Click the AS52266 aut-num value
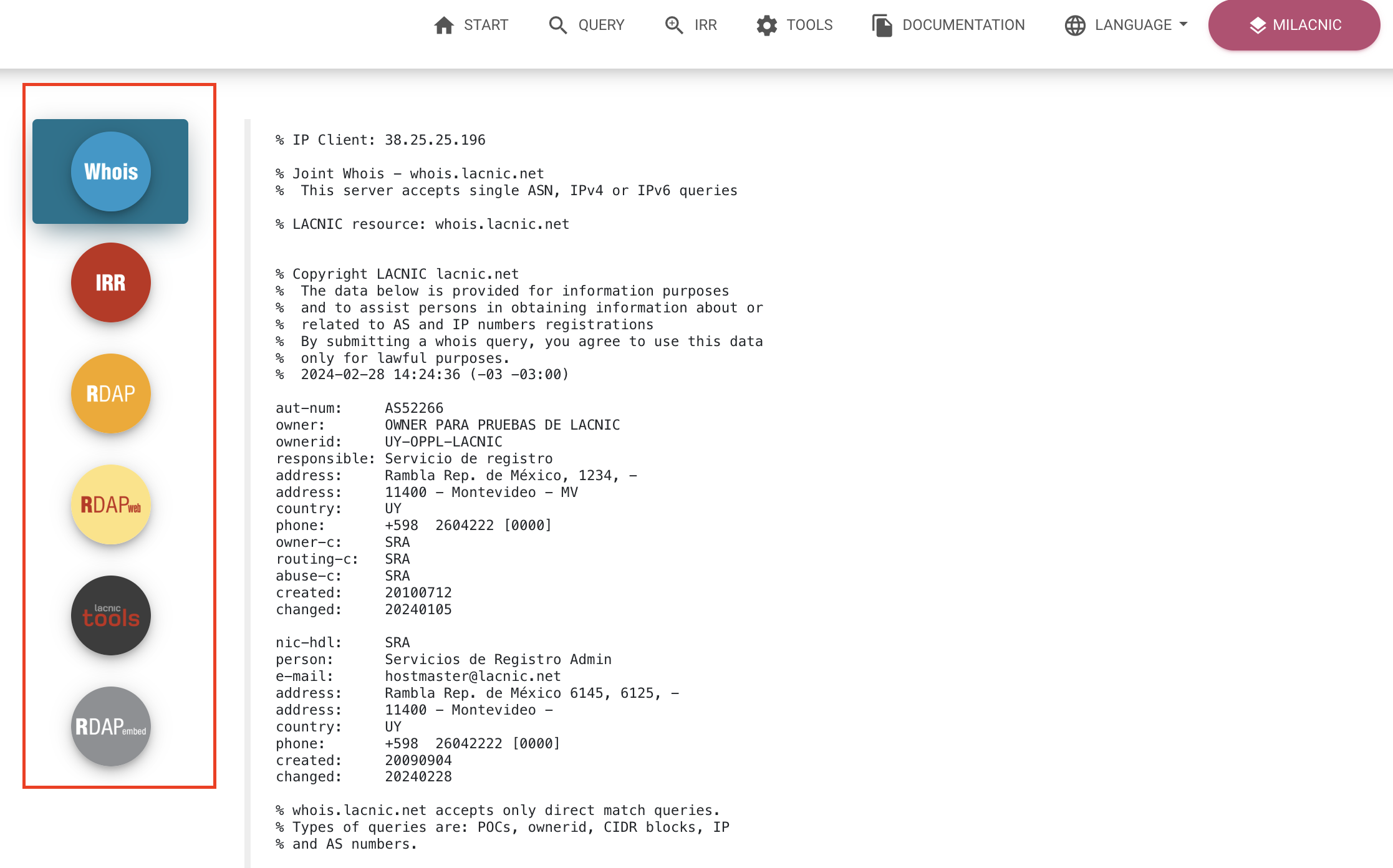This screenshot has height=868, width=1393. point(414,408)
